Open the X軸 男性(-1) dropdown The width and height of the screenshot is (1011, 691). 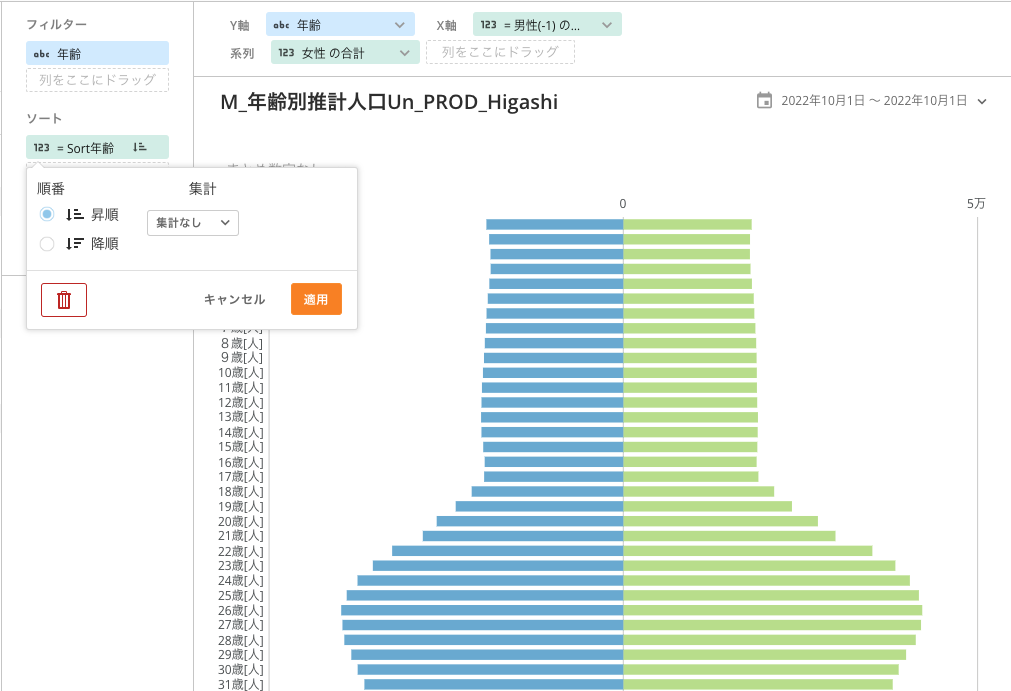click(546, 23)
